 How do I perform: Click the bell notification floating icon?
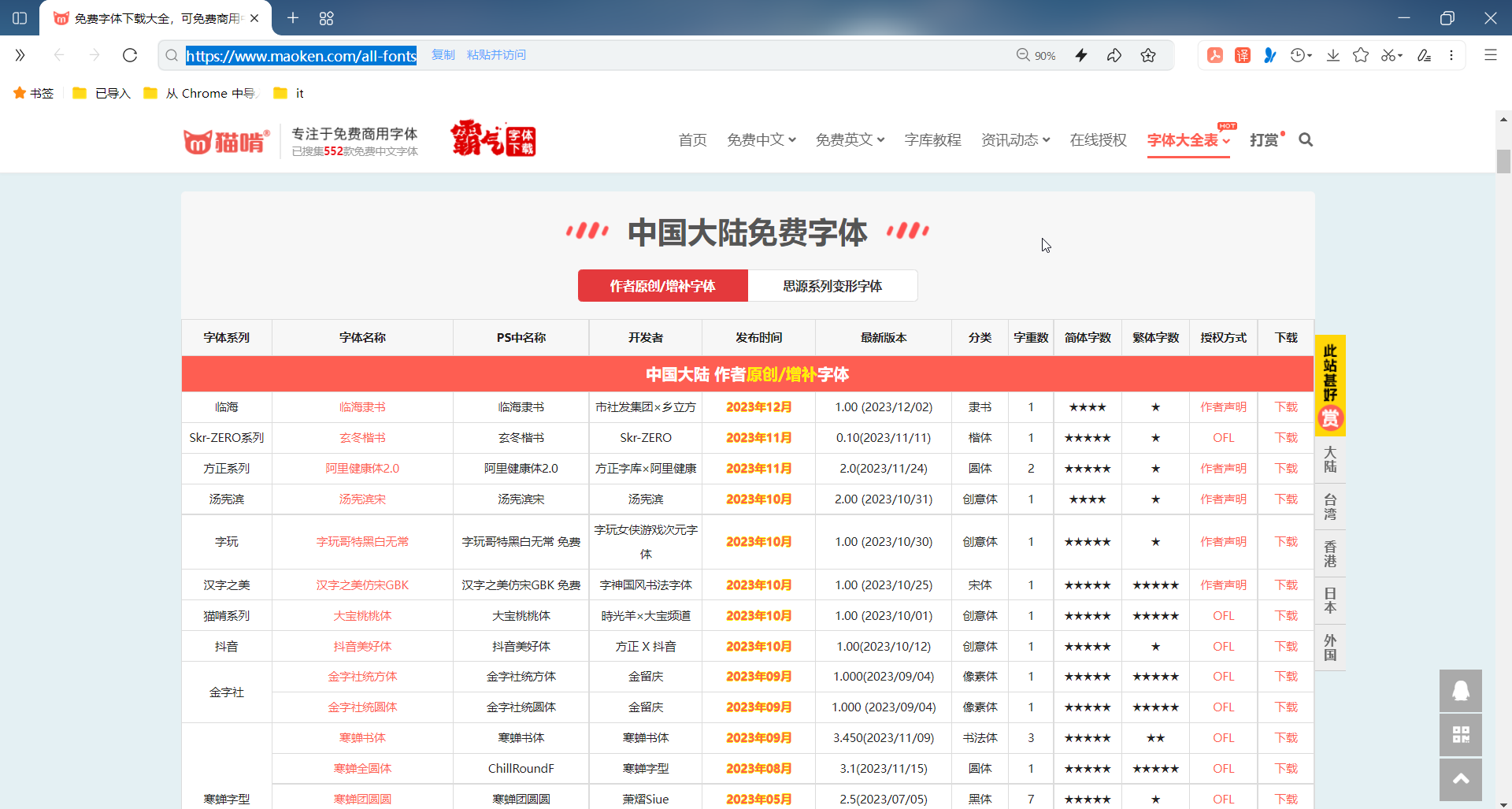click(x=1461, y=691)
